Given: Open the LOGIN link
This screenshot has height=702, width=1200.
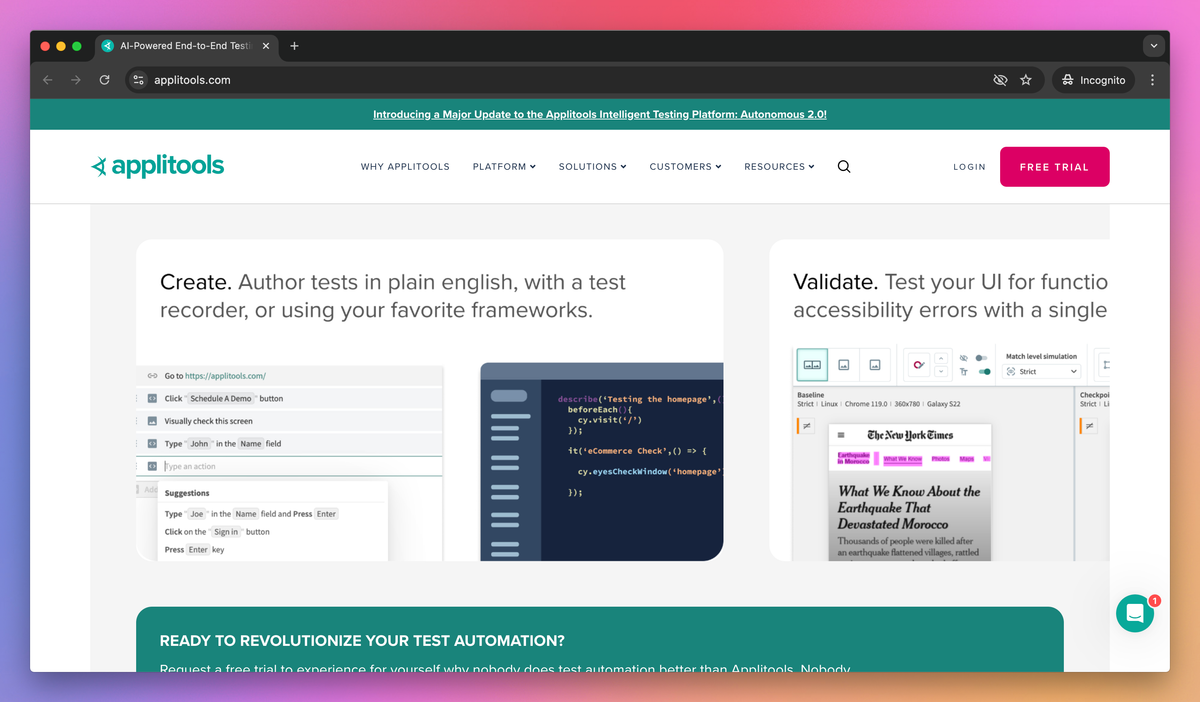Looking at the screenshot, I should pyautogui.click(x=969, y=167).
